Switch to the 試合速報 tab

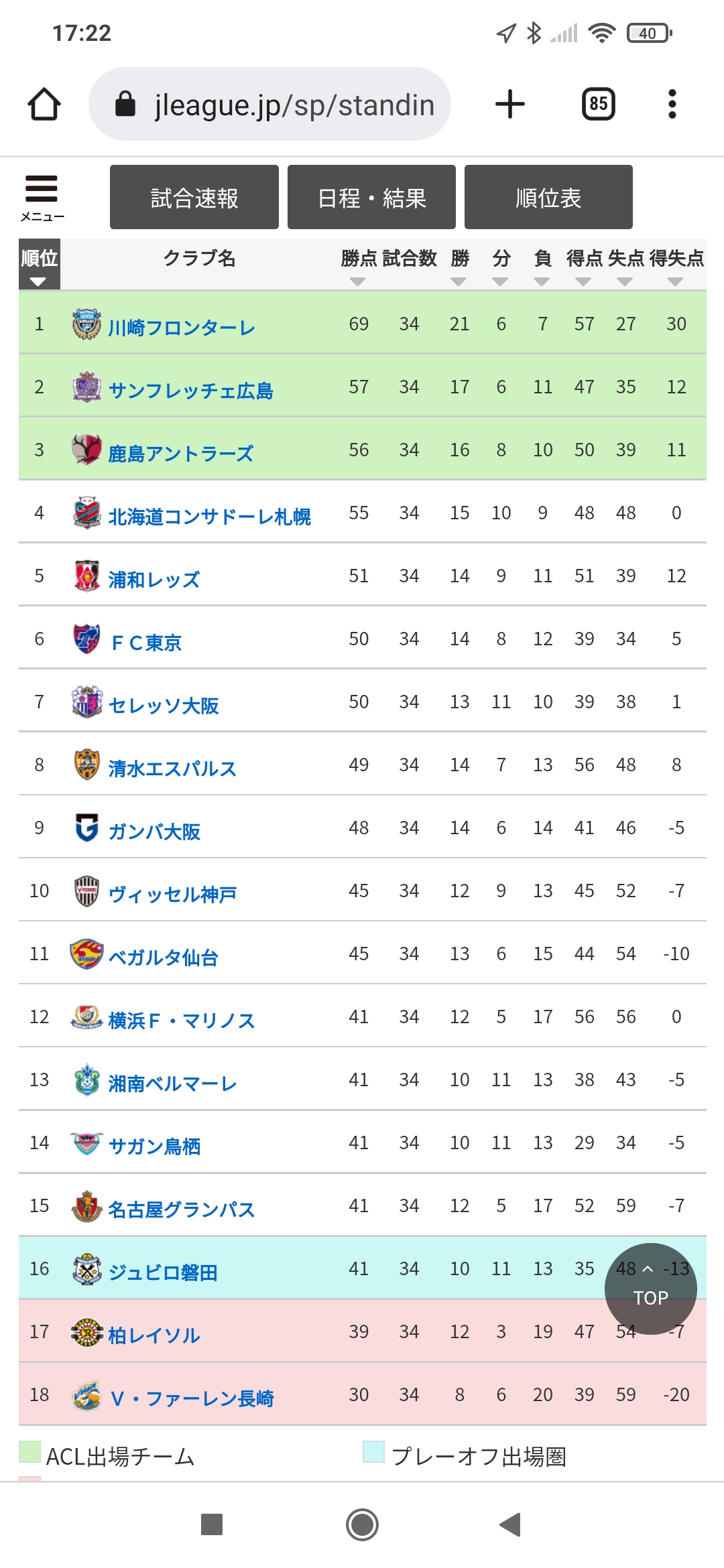(x=194, y=197)
